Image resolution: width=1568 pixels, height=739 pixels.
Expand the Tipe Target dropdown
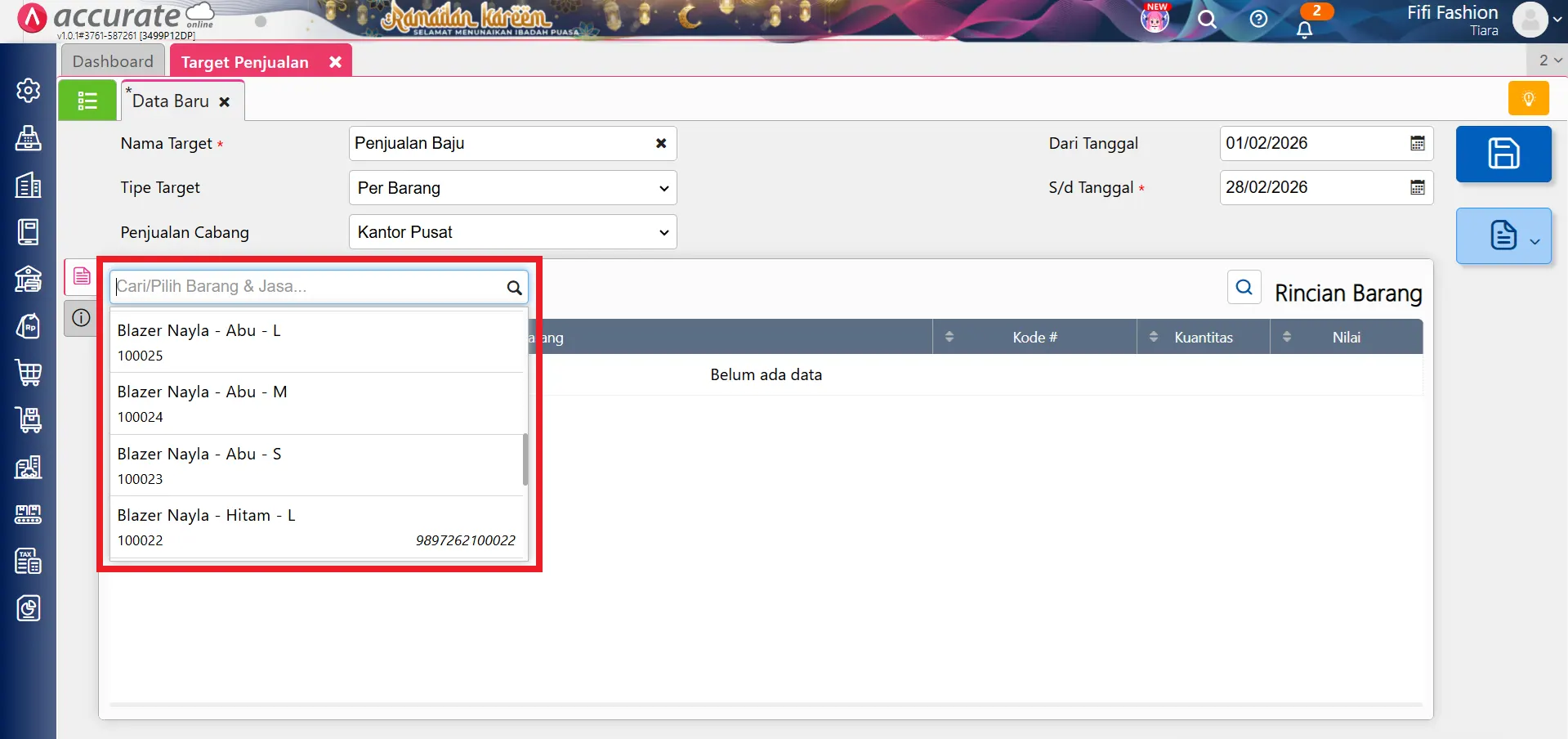[x=512, y=188]
